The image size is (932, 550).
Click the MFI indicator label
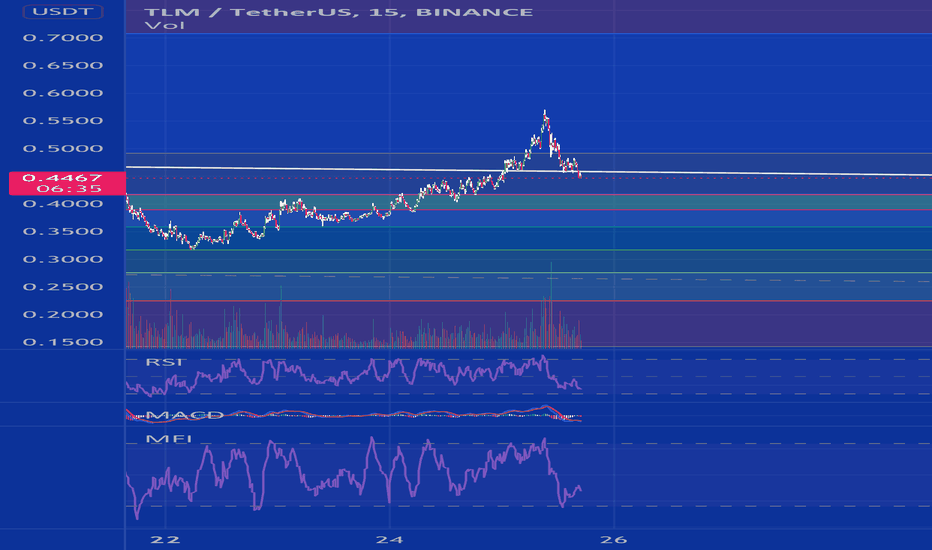[x=169, y=439]
